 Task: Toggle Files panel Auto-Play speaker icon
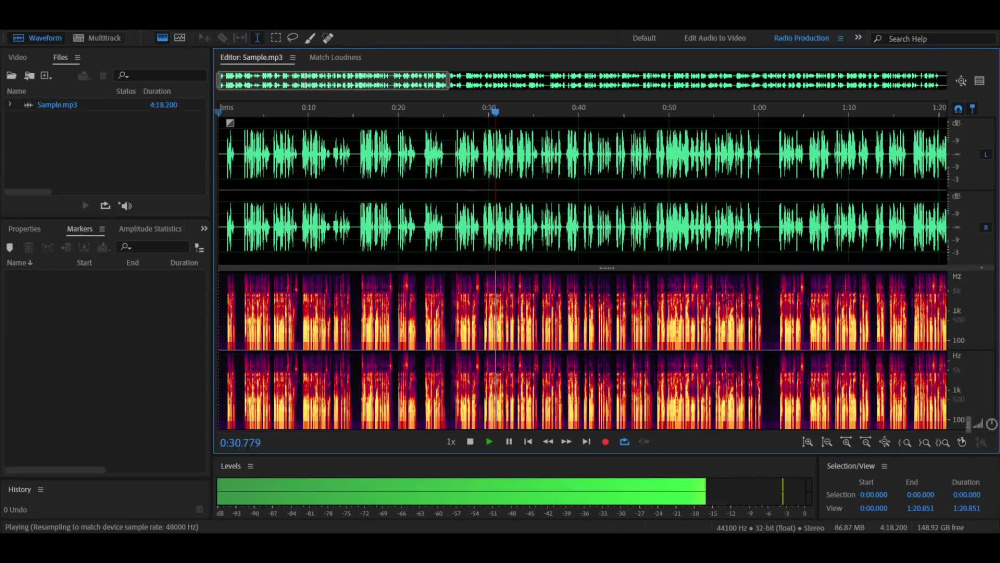point(126,205)
